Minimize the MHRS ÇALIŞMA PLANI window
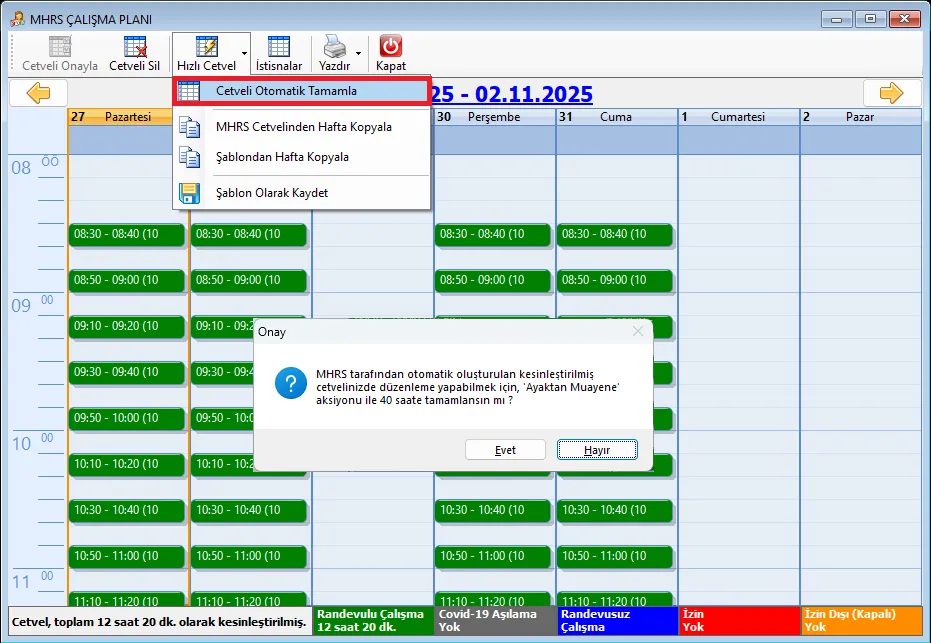Viewport: 931px width, 643px height. click(x=837, y=19)
